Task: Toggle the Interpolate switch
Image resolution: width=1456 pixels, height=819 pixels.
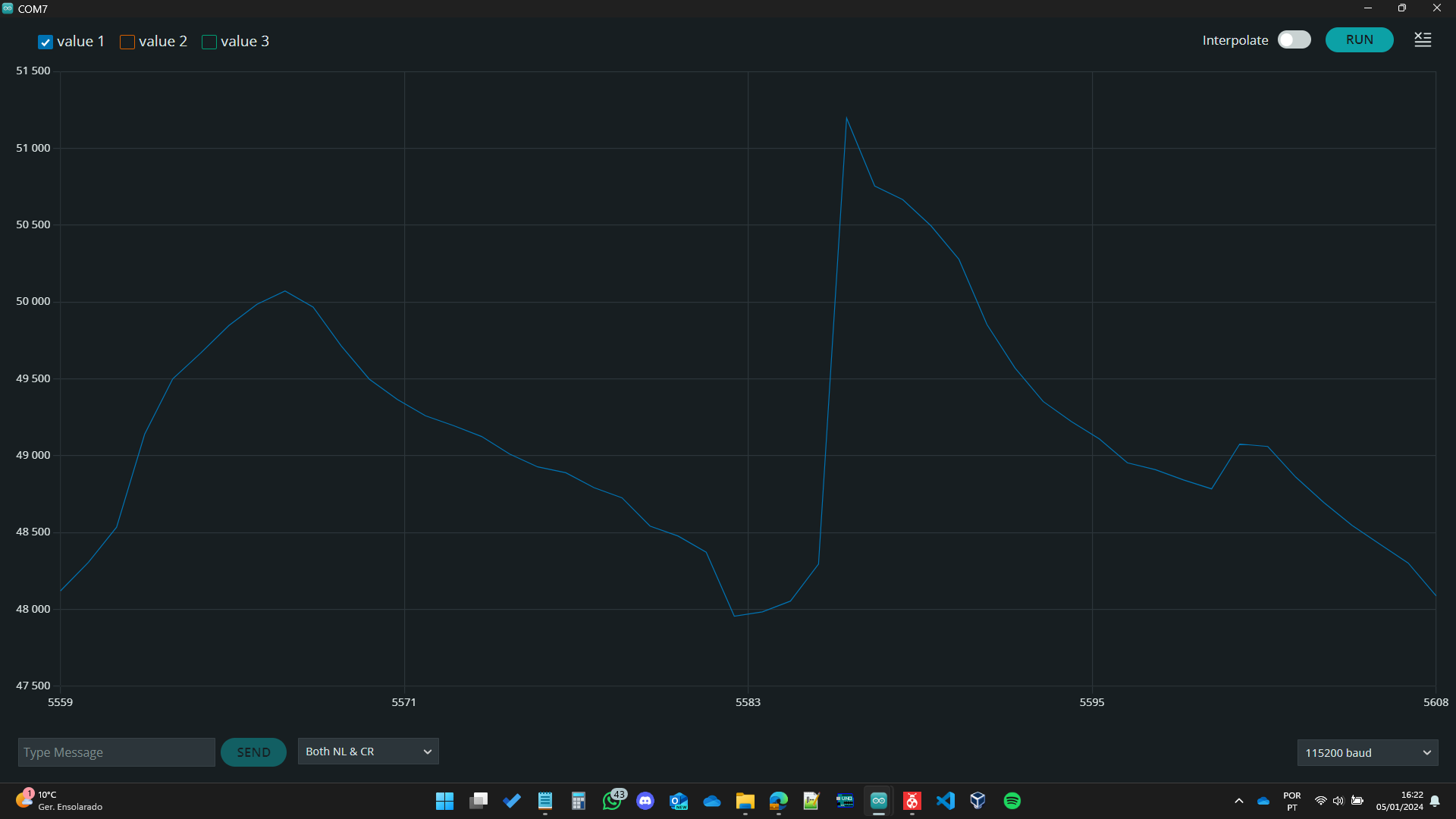Action: coord(1294,40)
